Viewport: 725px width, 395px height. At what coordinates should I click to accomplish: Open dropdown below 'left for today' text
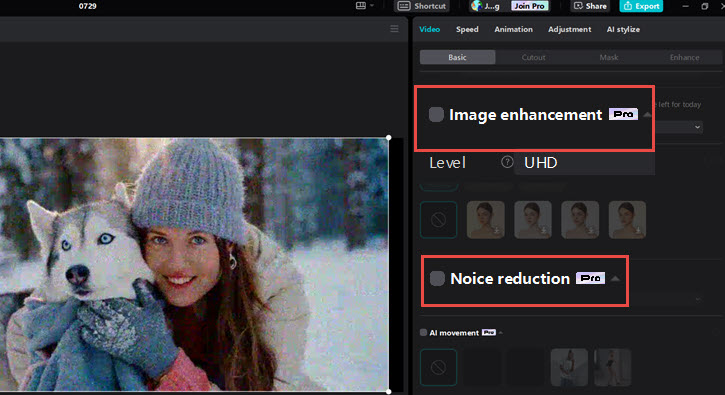(x=679, y=127)
